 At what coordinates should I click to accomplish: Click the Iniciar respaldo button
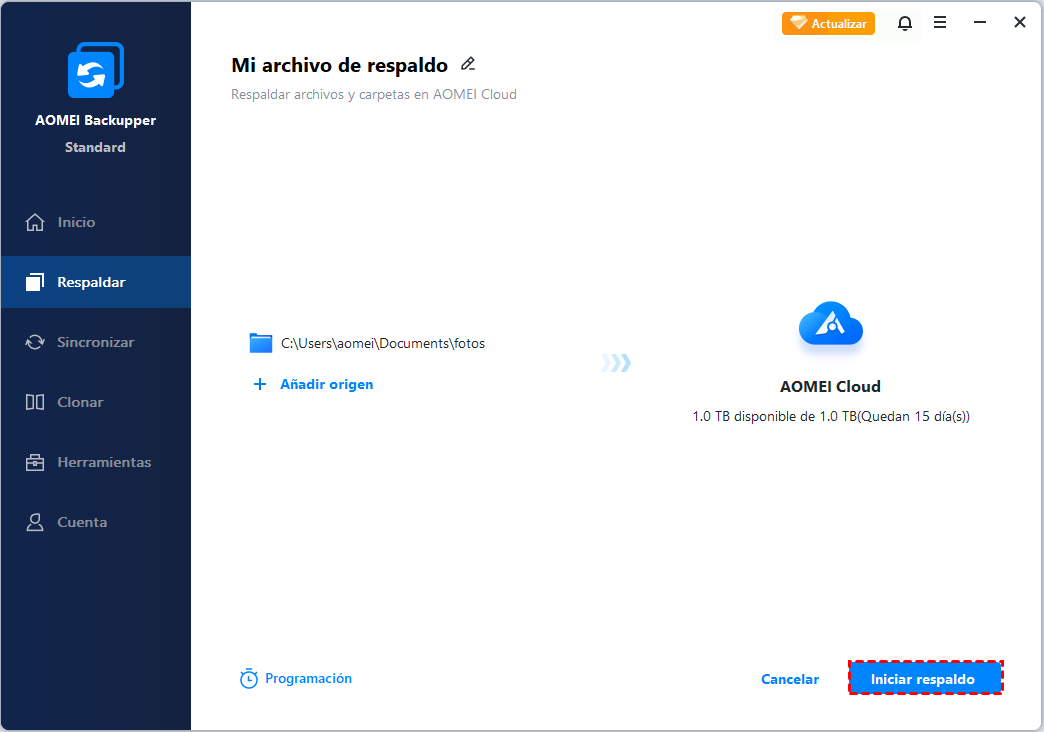[925, 678]
